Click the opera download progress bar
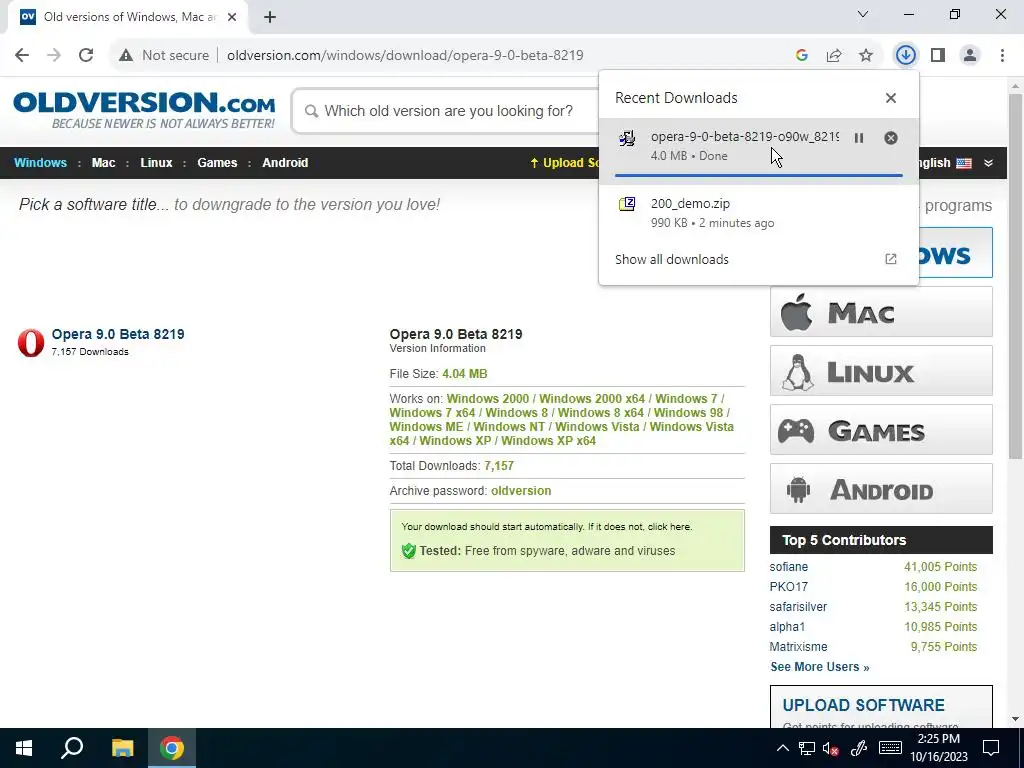The width and height of the screenshot is (1024, 768). point(758,175)
